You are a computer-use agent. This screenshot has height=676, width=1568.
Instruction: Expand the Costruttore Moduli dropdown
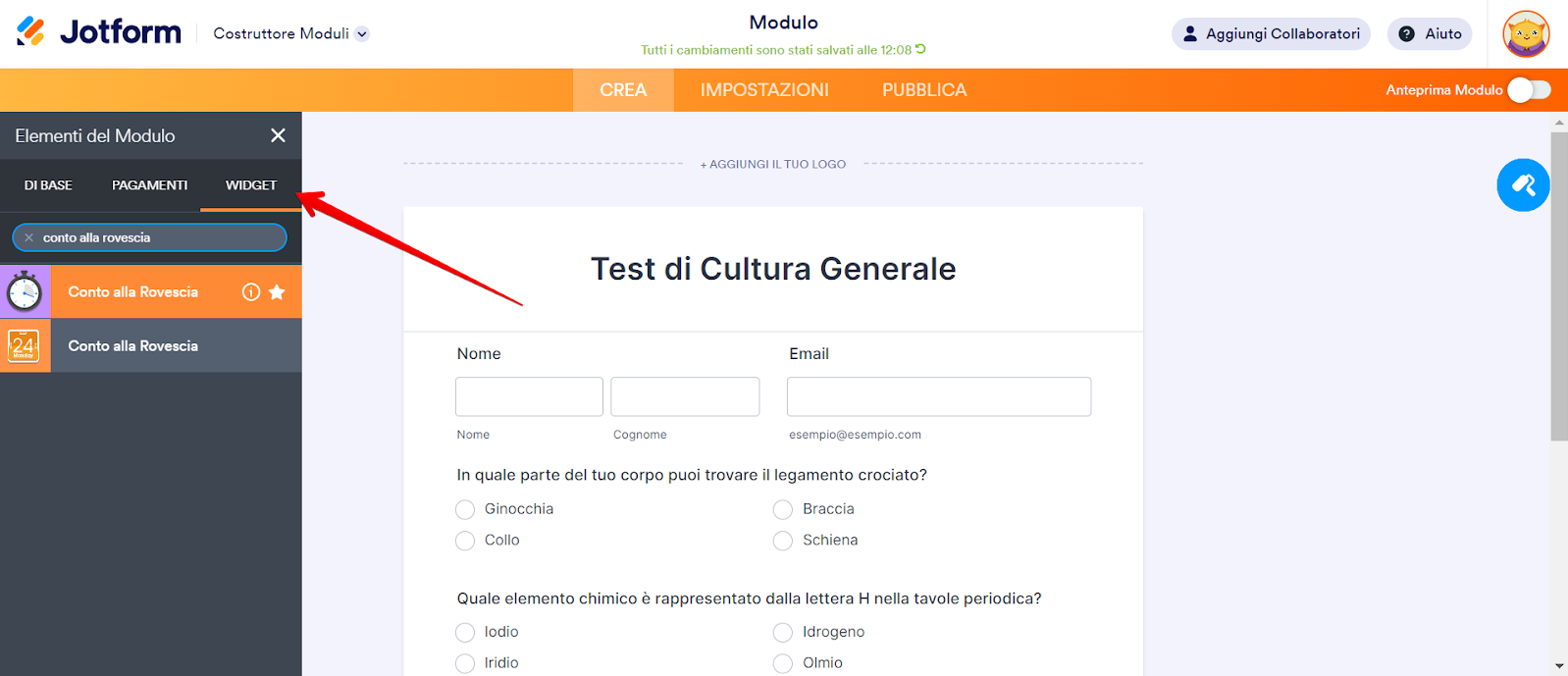(x=362, y=34)
